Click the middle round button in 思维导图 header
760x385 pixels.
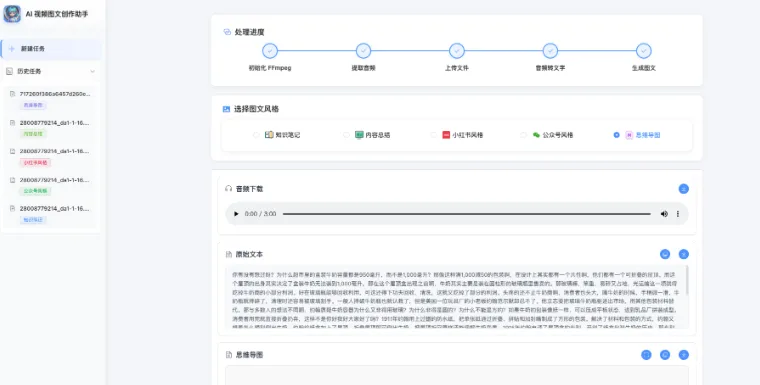pyautogui.click(x=665, y=355)
